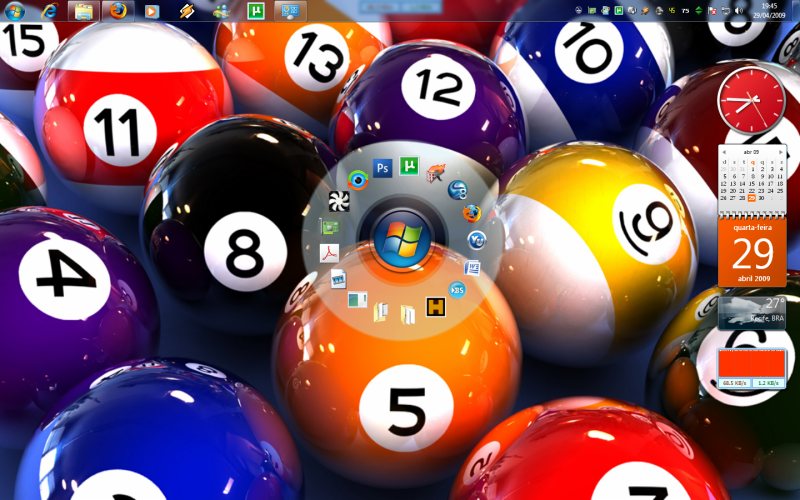Launch Adobe Reader from the circle dock
Screen dimensions: 800x500
tap(330, 253)
